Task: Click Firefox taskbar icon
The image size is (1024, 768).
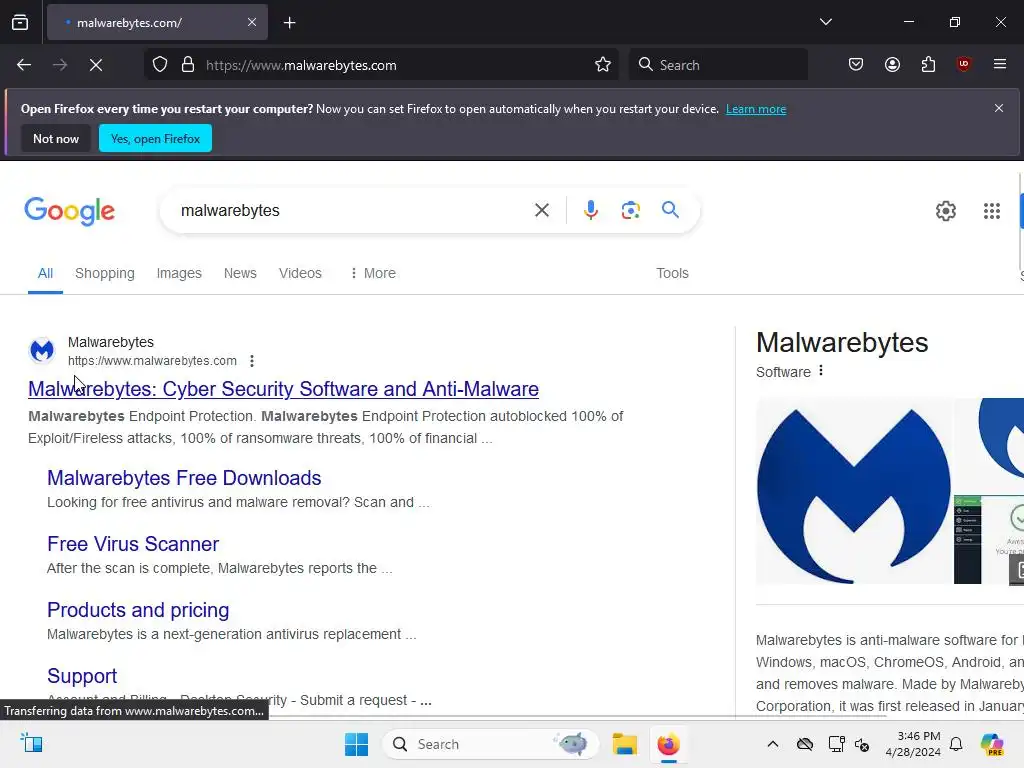Action: coord(668,744)
